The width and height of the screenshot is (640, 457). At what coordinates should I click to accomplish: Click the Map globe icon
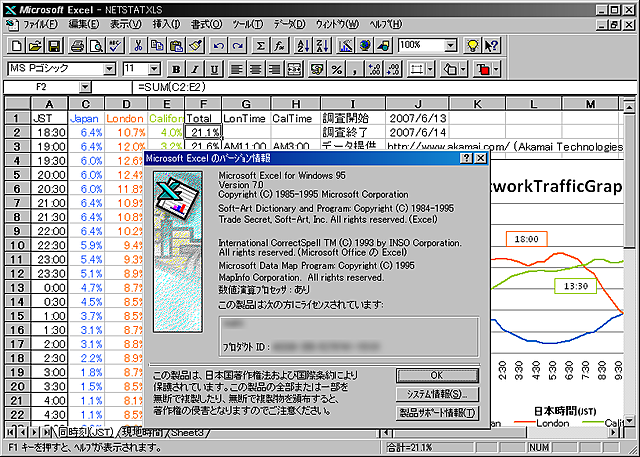point(364,46)
